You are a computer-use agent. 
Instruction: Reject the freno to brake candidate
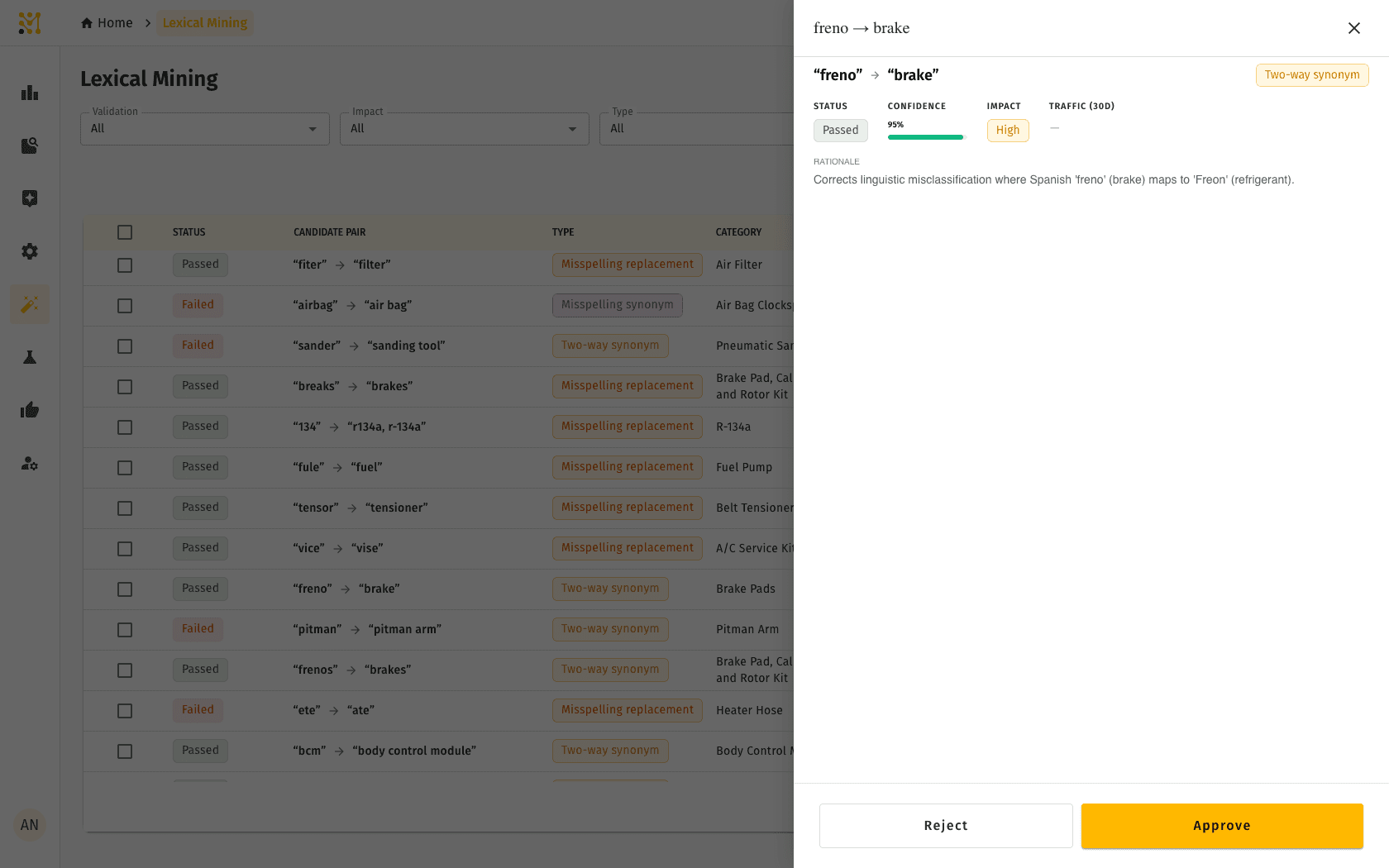point(946,826)
